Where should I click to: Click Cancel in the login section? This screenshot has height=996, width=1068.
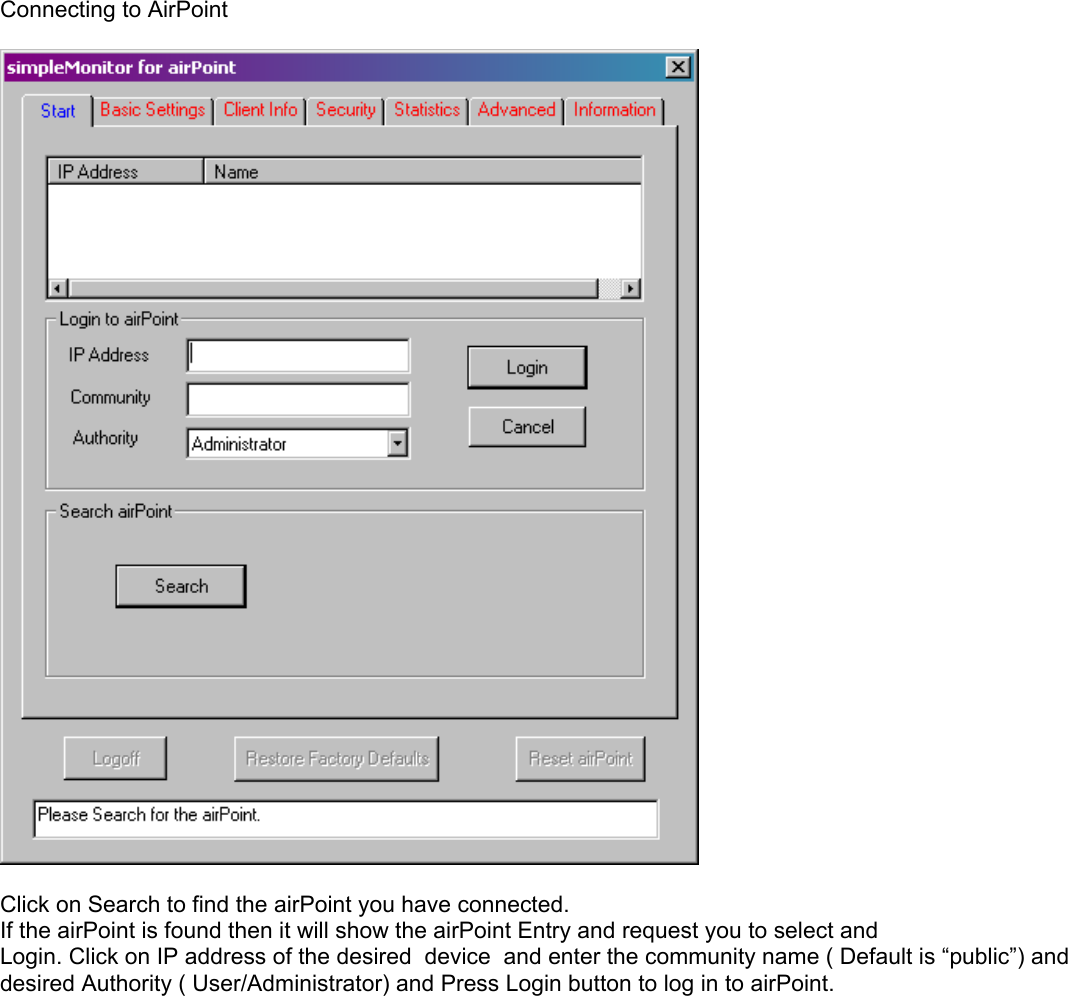527,427
